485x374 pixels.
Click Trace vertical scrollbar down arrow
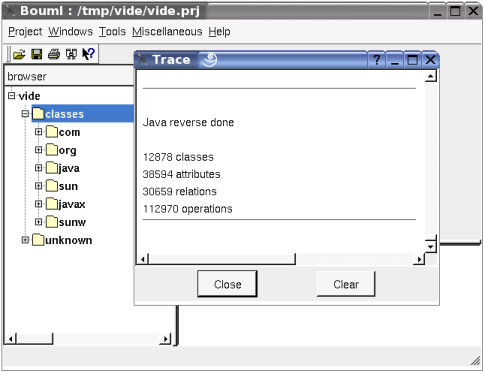tap(431, 247)
